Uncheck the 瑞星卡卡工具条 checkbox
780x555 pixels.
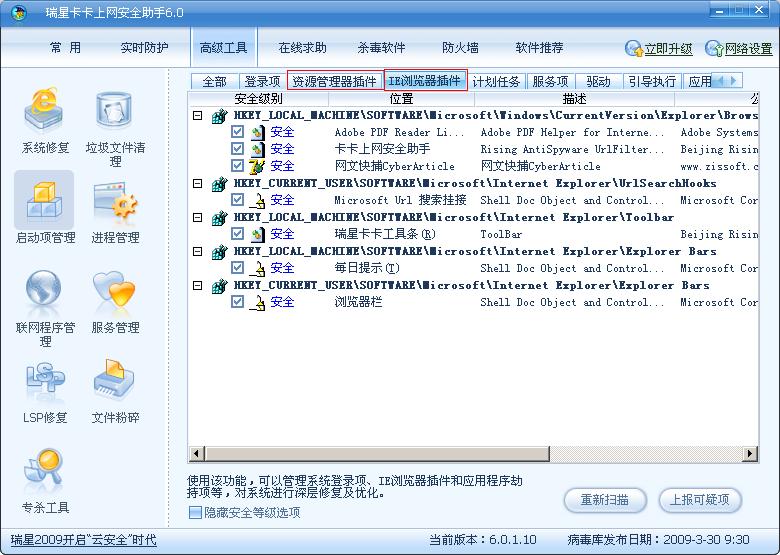pos(237,234)
